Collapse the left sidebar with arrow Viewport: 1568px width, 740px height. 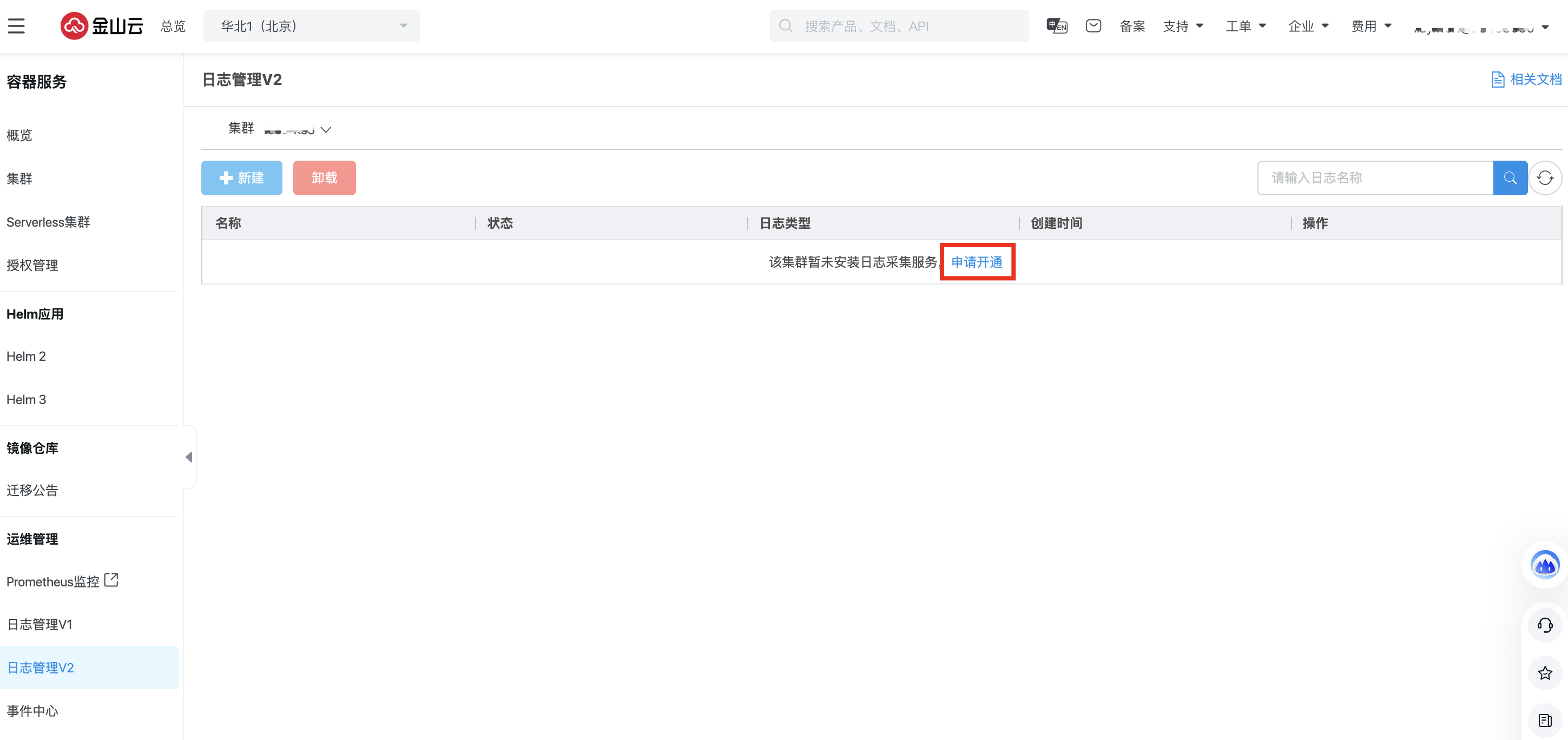click(x=189, y=457)
